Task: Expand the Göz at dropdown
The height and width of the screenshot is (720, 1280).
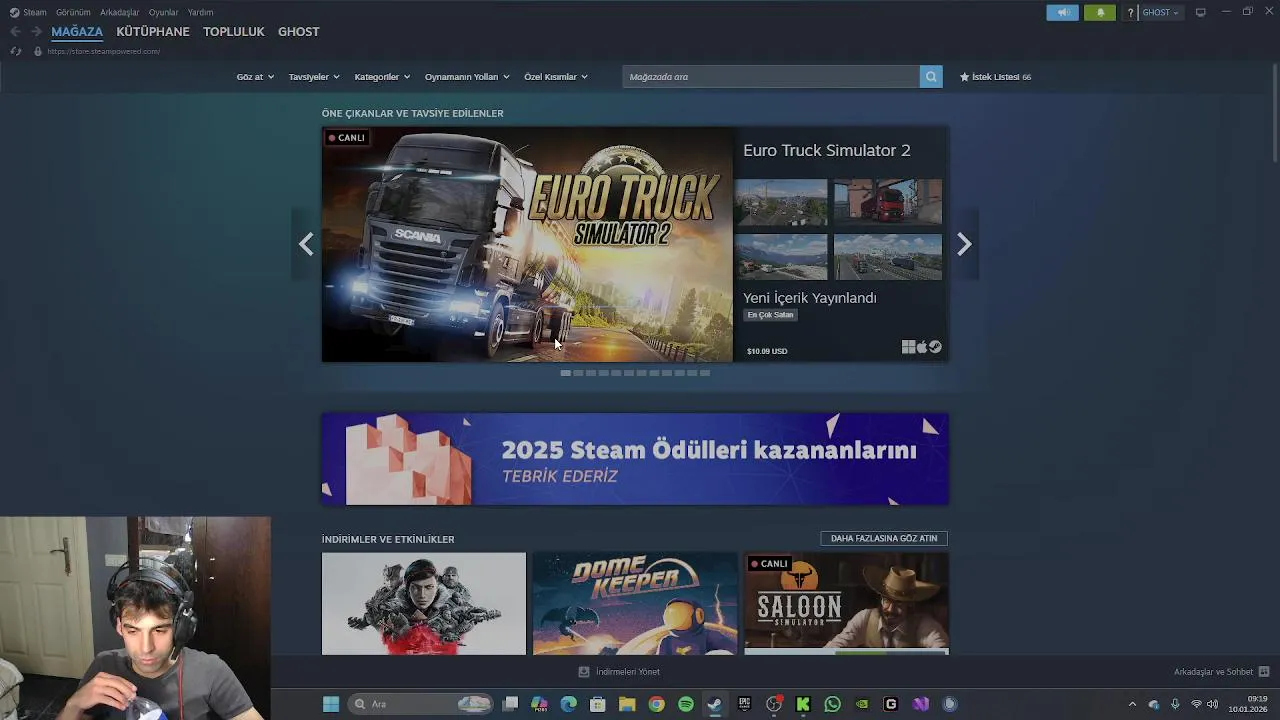Action: [255, 77]
